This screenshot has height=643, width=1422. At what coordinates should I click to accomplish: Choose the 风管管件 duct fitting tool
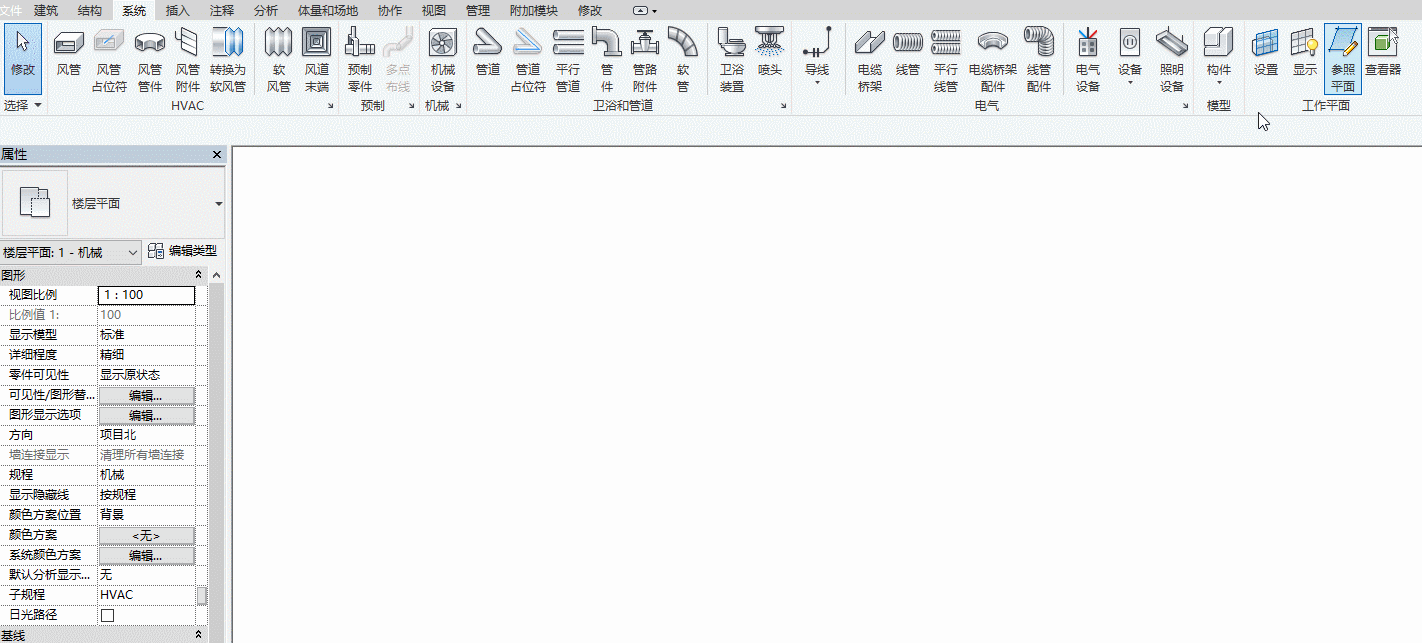(149, 58)
